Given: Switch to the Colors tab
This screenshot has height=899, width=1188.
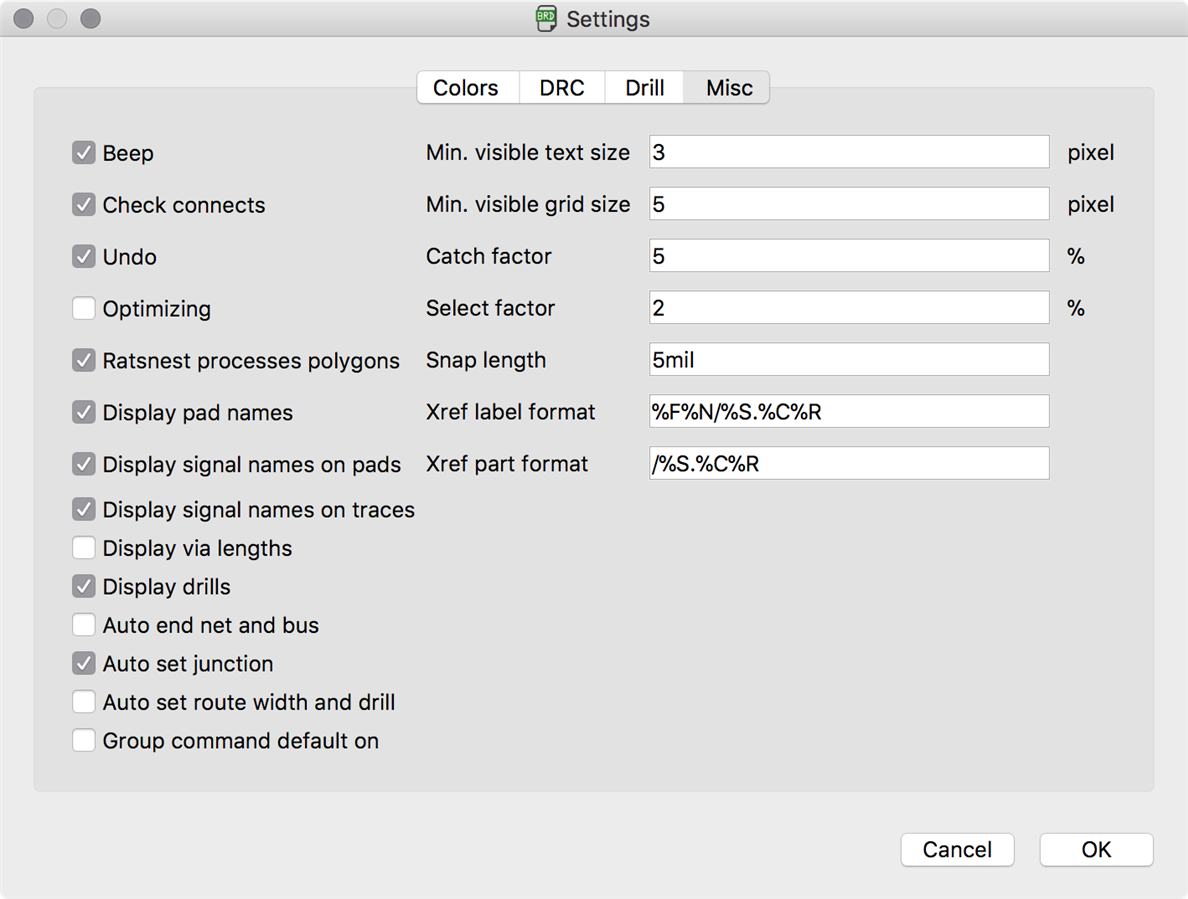Looking at the screenshot, I should (466, 88).
